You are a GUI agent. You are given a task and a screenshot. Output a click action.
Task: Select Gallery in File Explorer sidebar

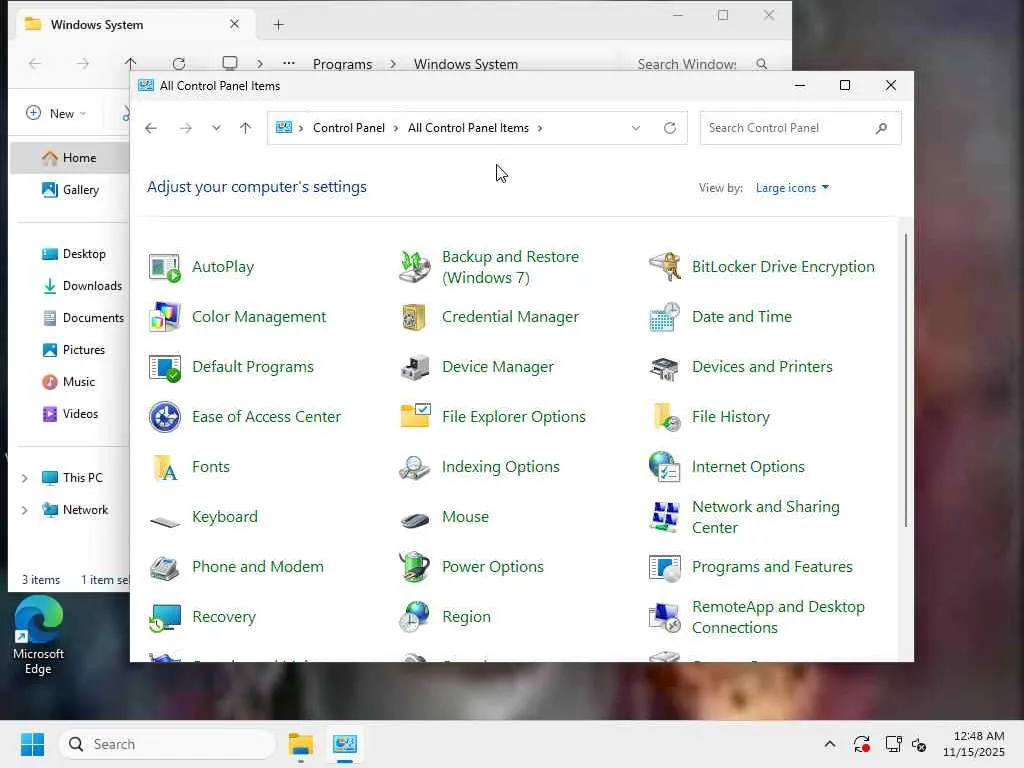[70, 190]
